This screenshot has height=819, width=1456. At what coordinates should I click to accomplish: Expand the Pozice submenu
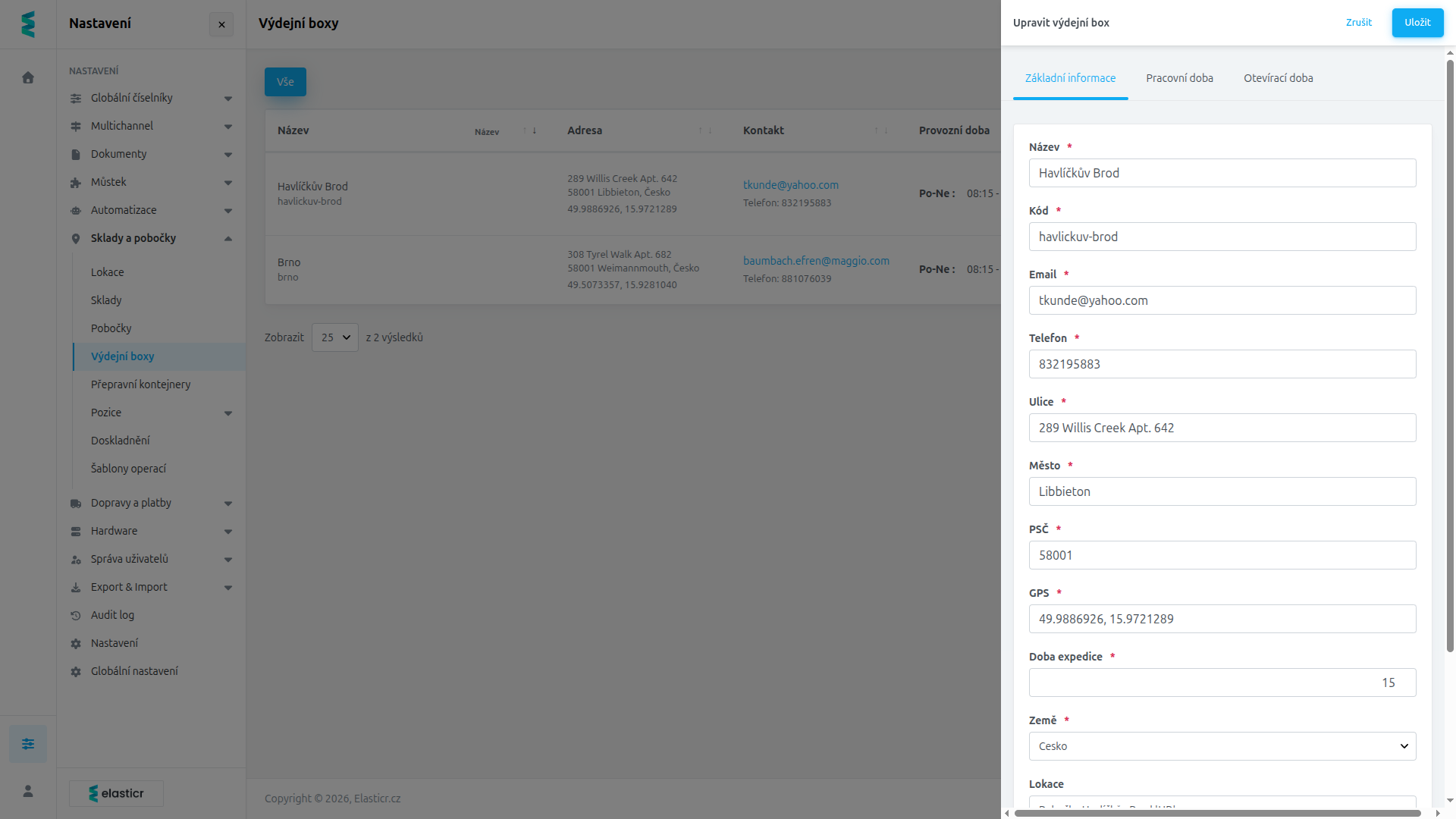[x=228, y=413]
